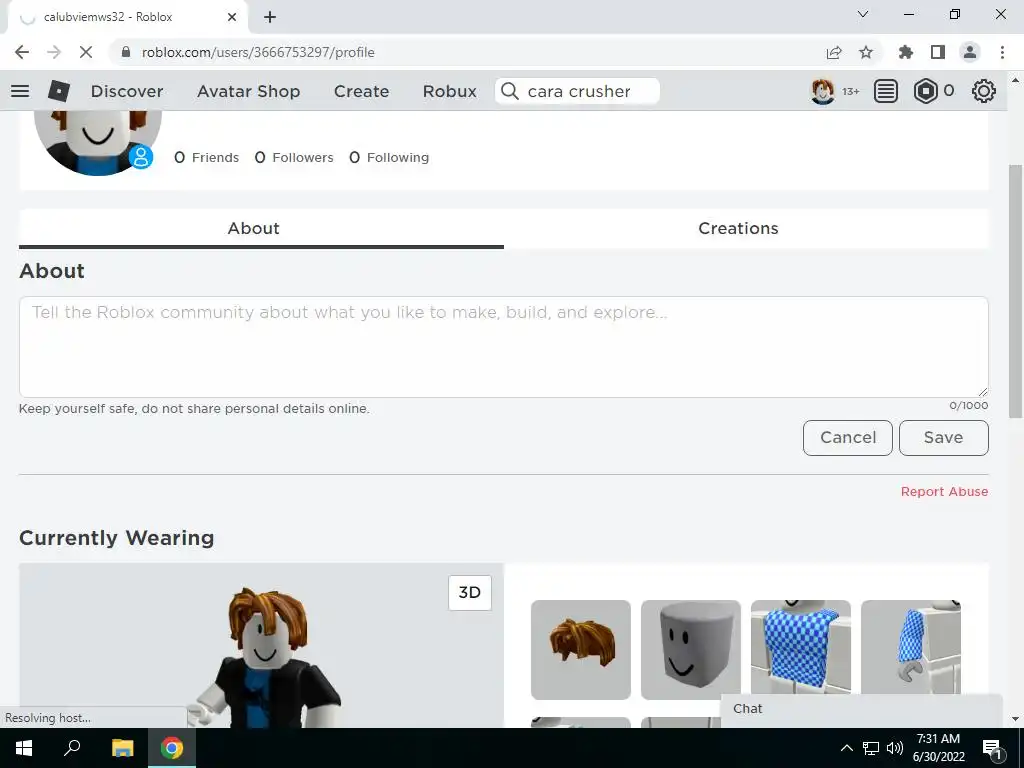This screenshot has width=1024, height=768.
Task: Open the Windows Start menu
Action: coord(24,748)
